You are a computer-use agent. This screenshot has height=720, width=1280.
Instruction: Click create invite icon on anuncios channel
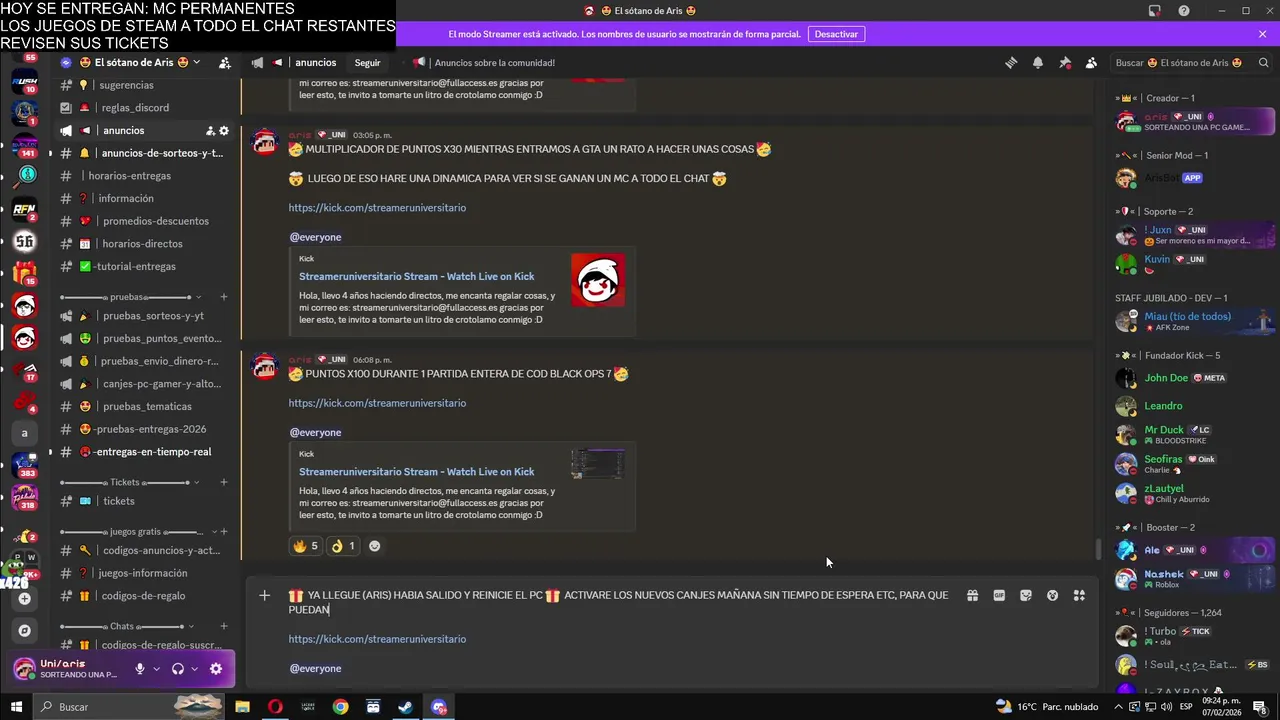click(x=210, y=130)
